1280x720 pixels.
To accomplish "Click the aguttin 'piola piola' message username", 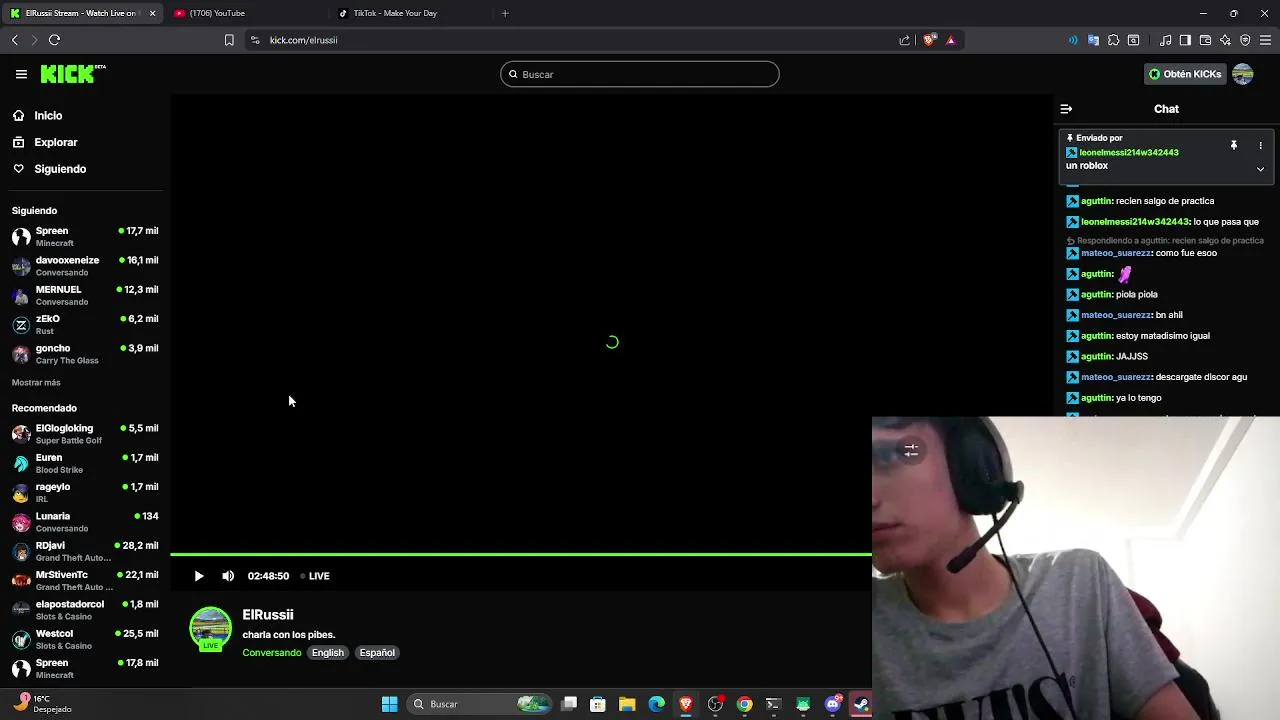I will tap(1096, 295).
